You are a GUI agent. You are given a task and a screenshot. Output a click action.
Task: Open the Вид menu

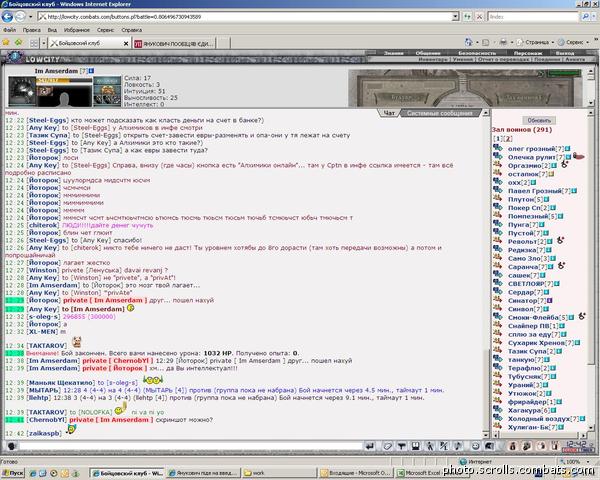[x=52, y=30]
